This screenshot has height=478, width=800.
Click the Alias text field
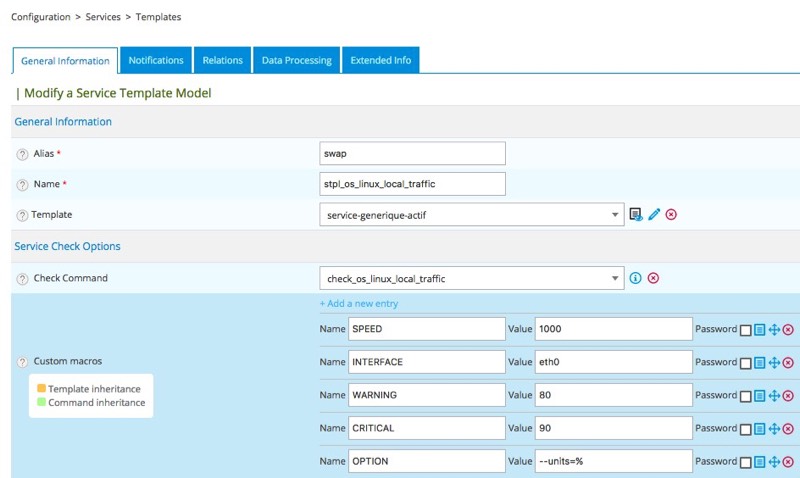[x=412, y=153]
